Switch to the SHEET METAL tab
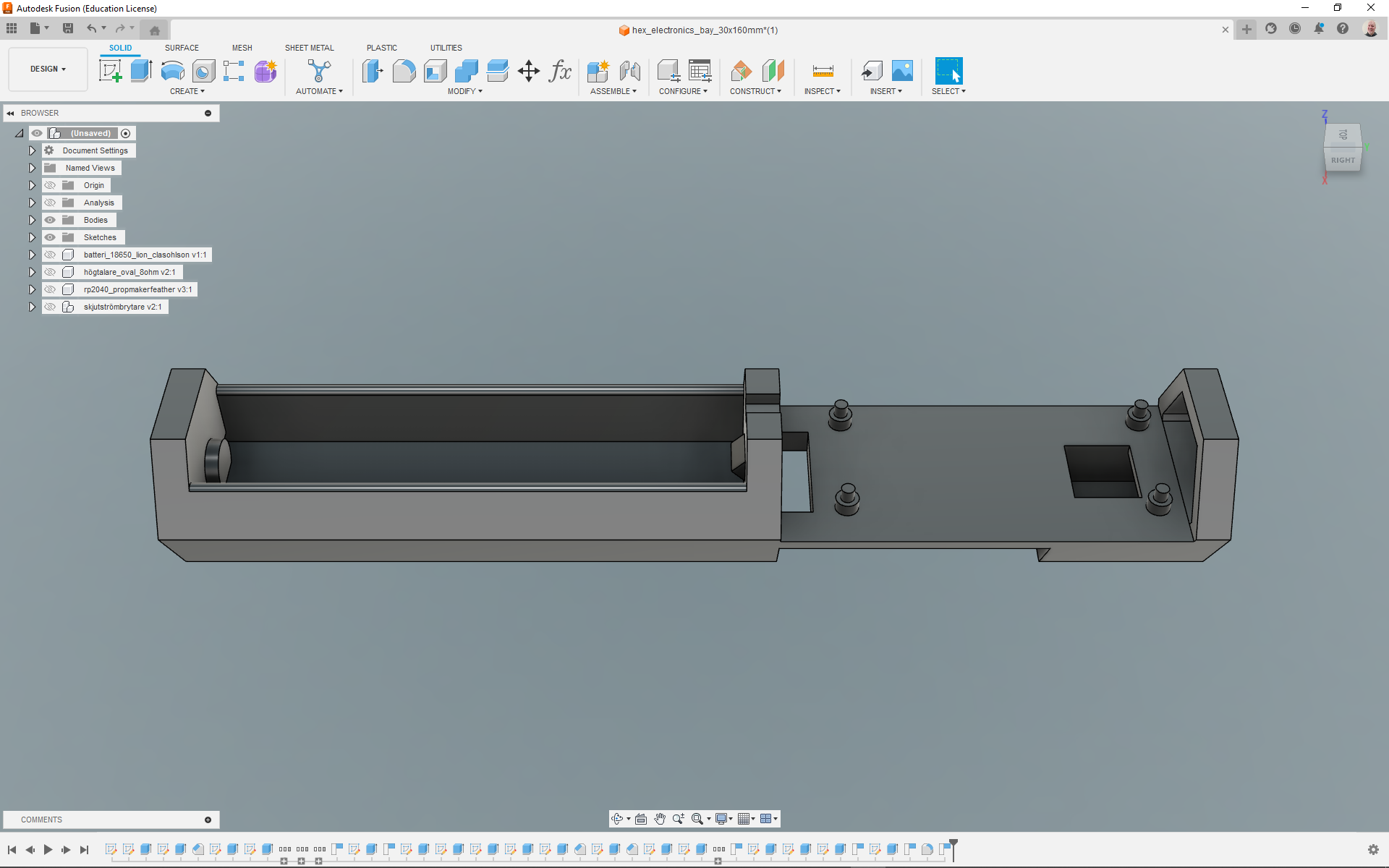Image resolution: width=1389 pixels, height=868 pixels. pos(310,48)
